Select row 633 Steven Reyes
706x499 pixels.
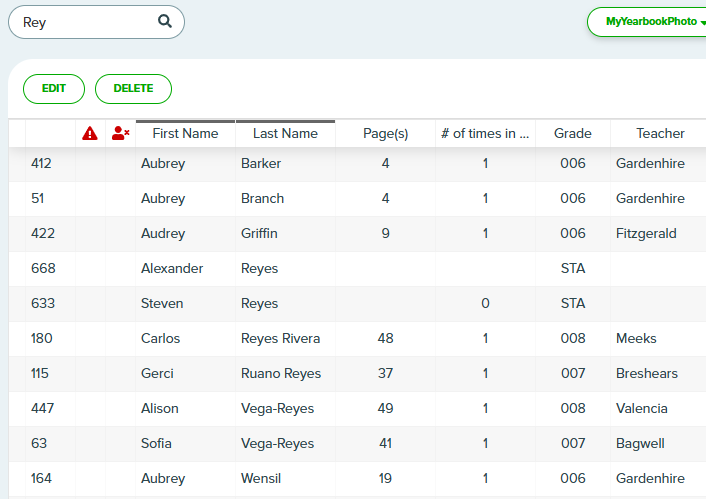358,304
